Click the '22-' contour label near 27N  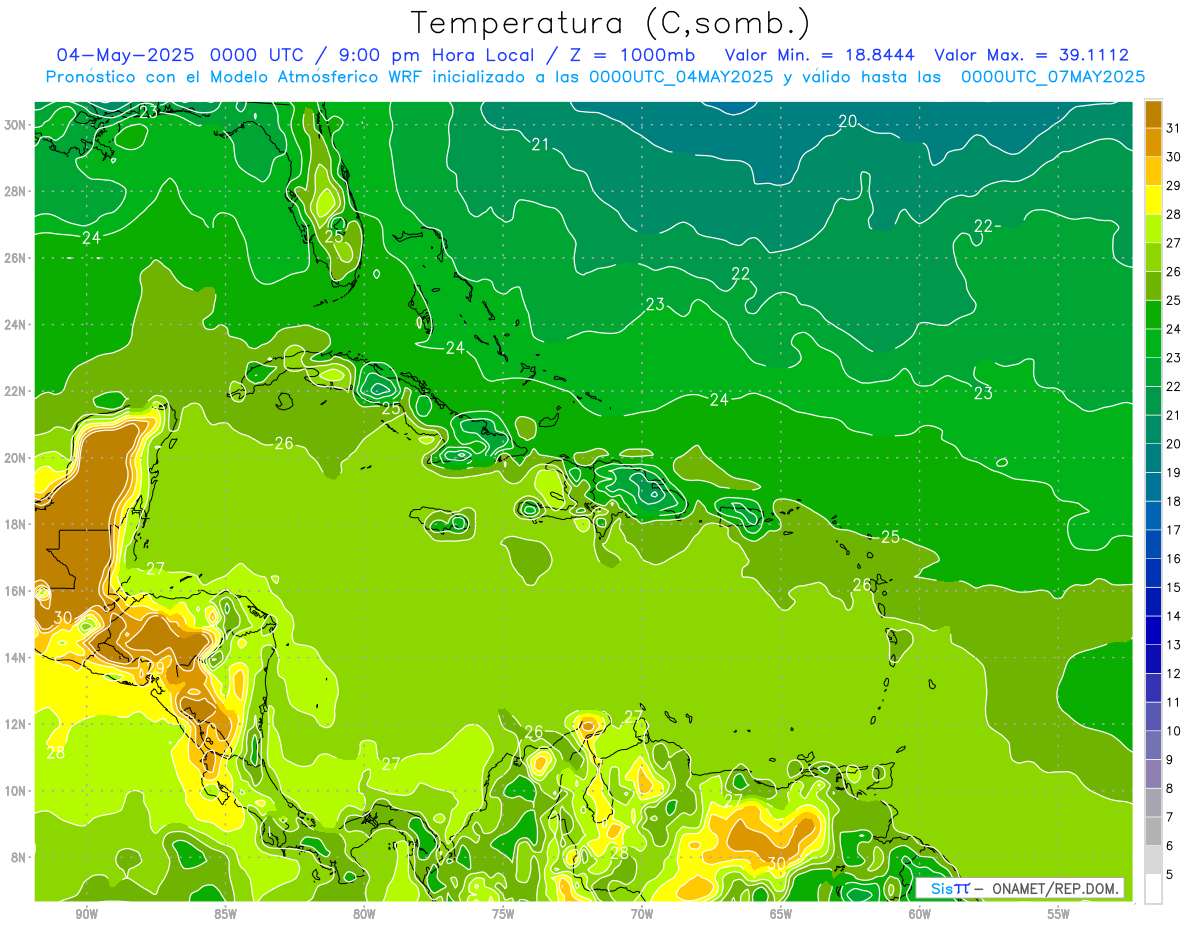[987, 227]
